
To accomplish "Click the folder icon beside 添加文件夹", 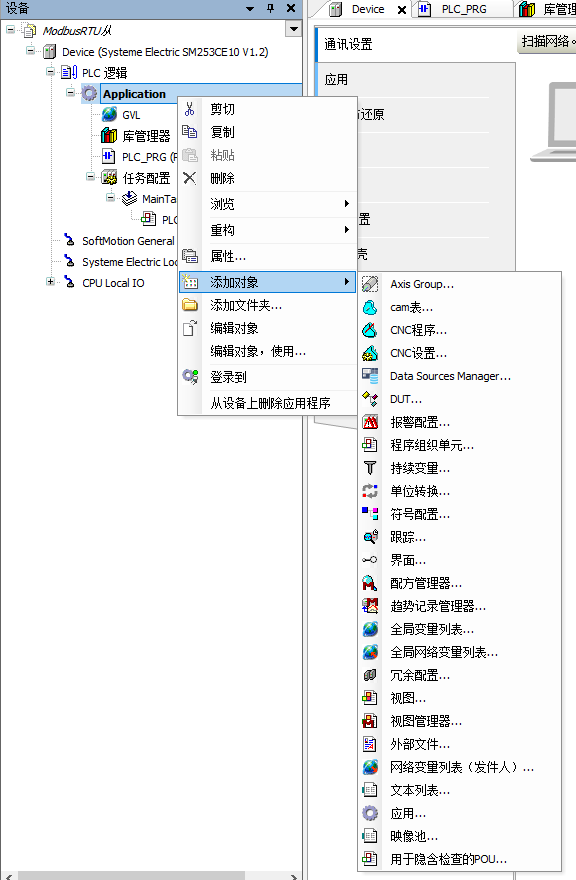I will click(x=190, y=305).
